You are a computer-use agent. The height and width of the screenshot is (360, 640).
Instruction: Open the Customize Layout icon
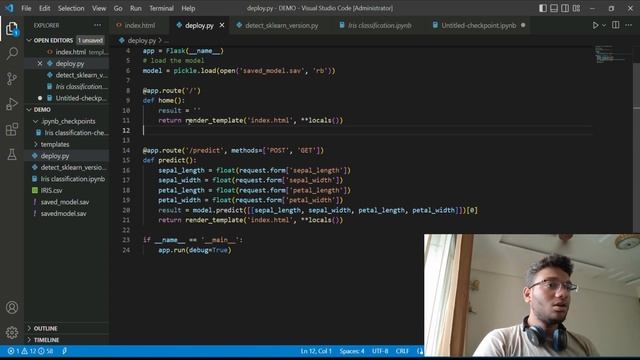576,8
